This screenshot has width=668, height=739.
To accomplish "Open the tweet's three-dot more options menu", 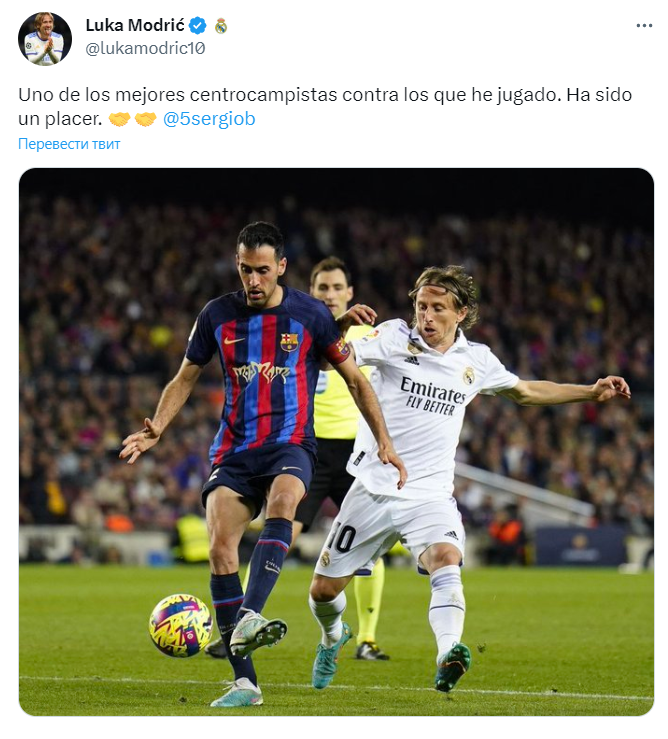I will [x=644, y=25].
